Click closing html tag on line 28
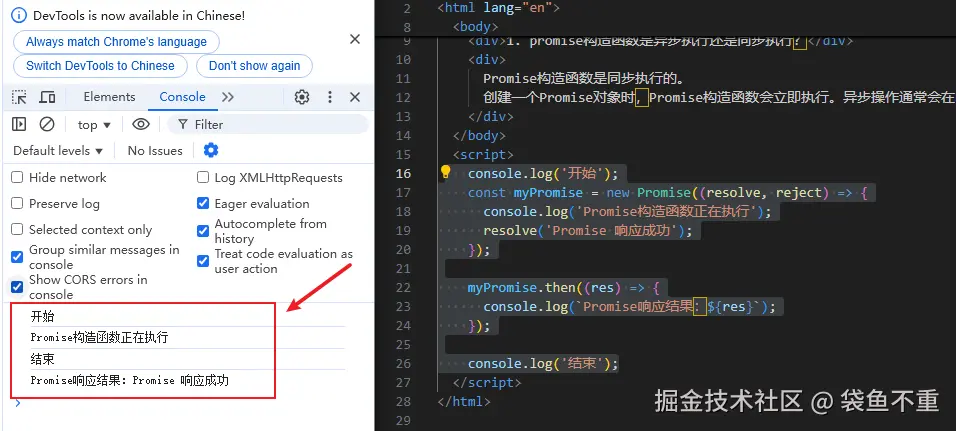The image size is (956, 431). (464, 401)
